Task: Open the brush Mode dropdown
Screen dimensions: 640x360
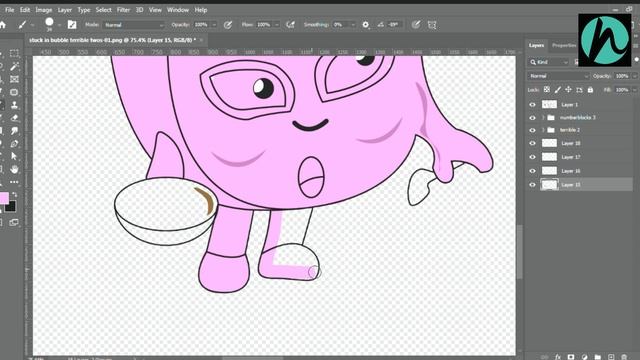Action: pos(133,25)
